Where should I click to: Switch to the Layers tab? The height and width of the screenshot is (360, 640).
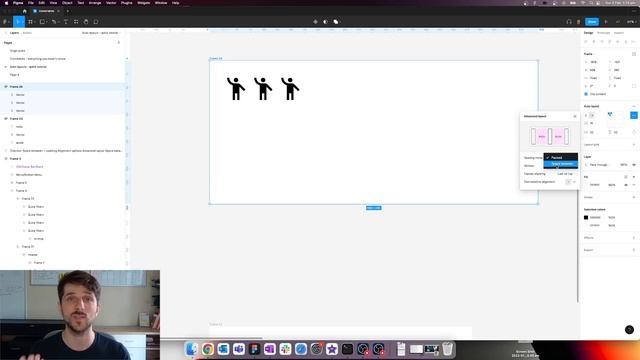coord(14,33)
